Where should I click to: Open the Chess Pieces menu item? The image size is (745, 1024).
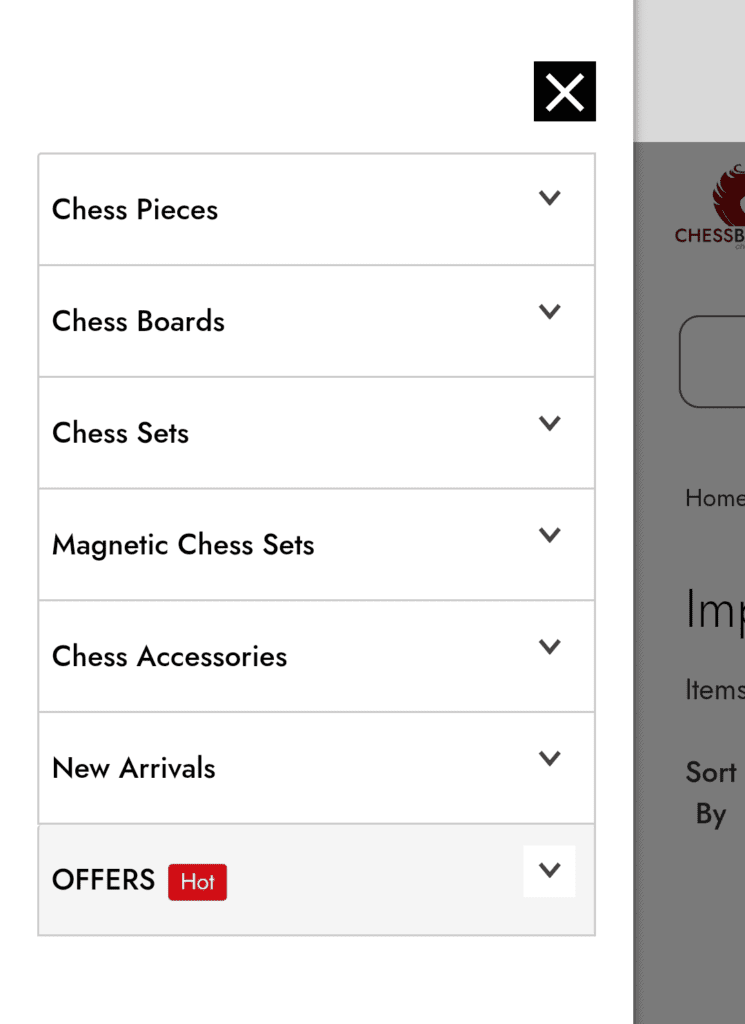135,210
